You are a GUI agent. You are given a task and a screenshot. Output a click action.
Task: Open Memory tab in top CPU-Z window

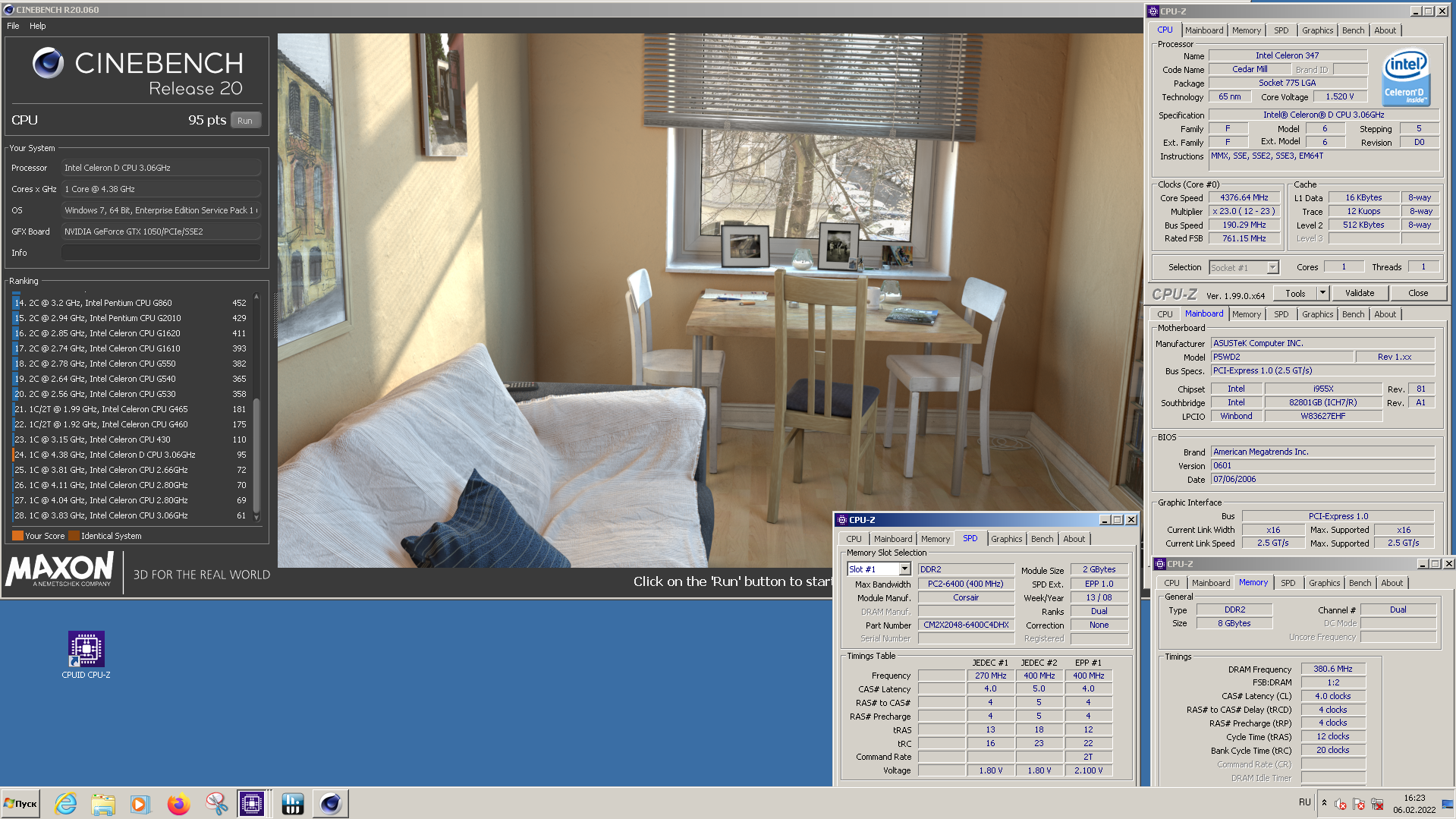1247,30
